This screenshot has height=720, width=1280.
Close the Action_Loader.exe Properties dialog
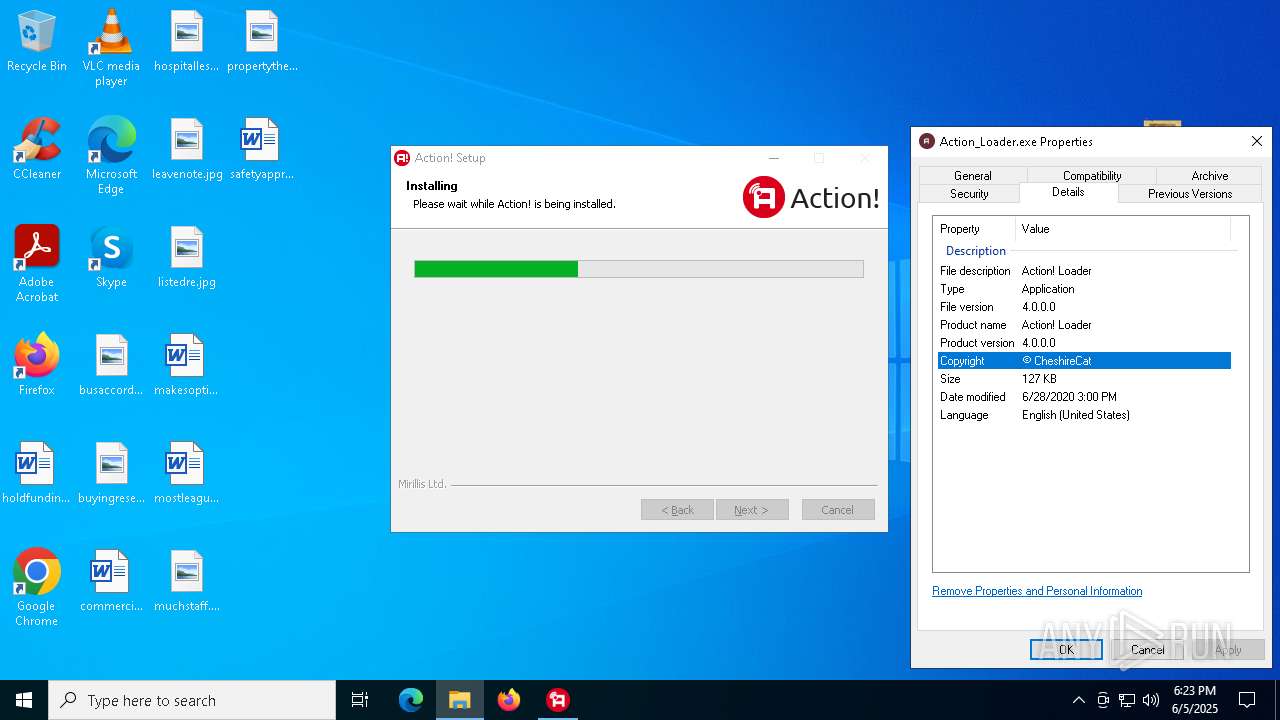(1257, 141)
